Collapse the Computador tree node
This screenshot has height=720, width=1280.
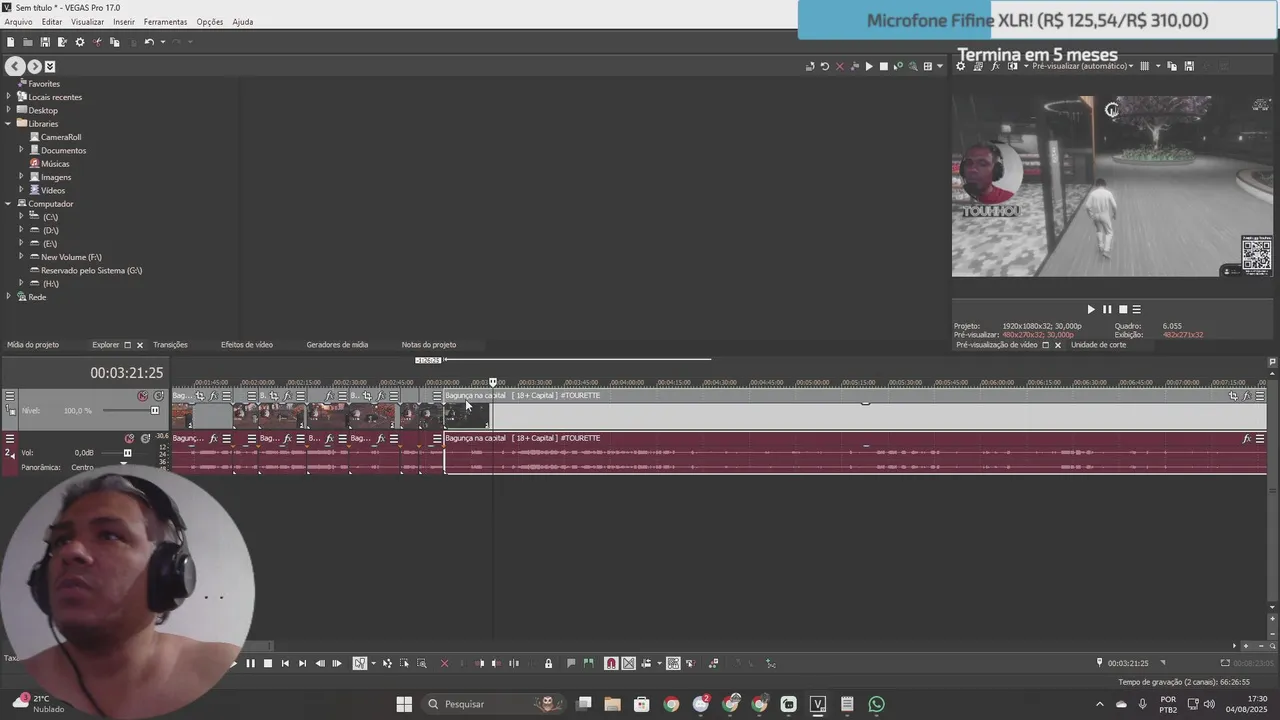tap(9, 203)
